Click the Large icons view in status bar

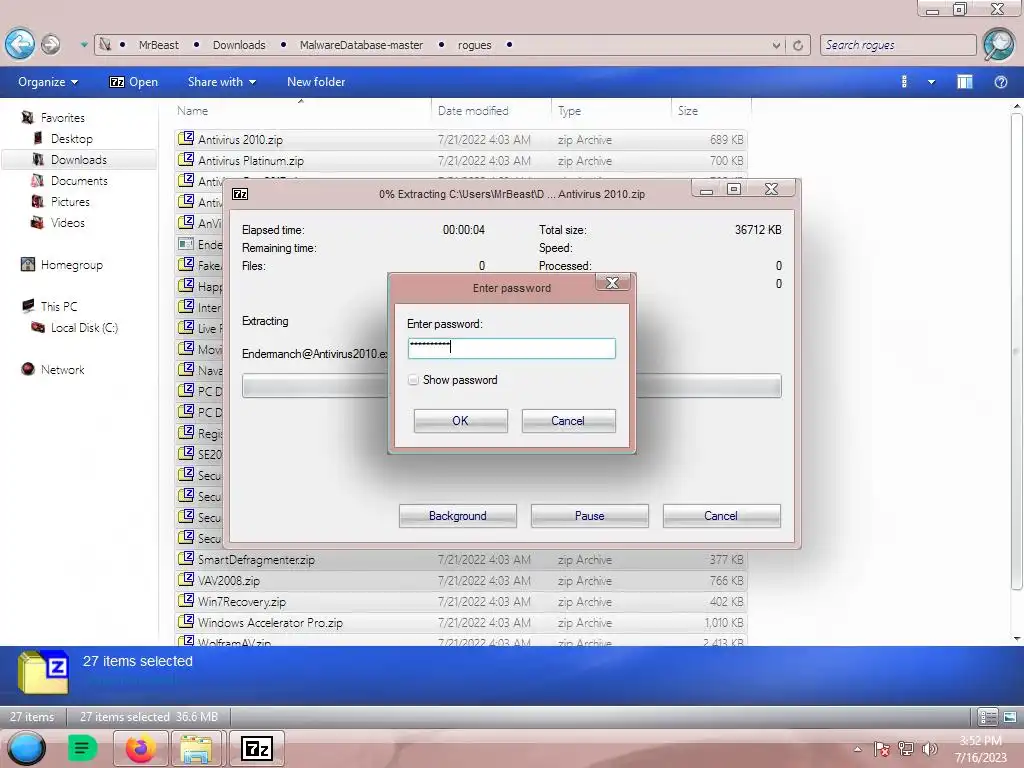[1010, 716]
